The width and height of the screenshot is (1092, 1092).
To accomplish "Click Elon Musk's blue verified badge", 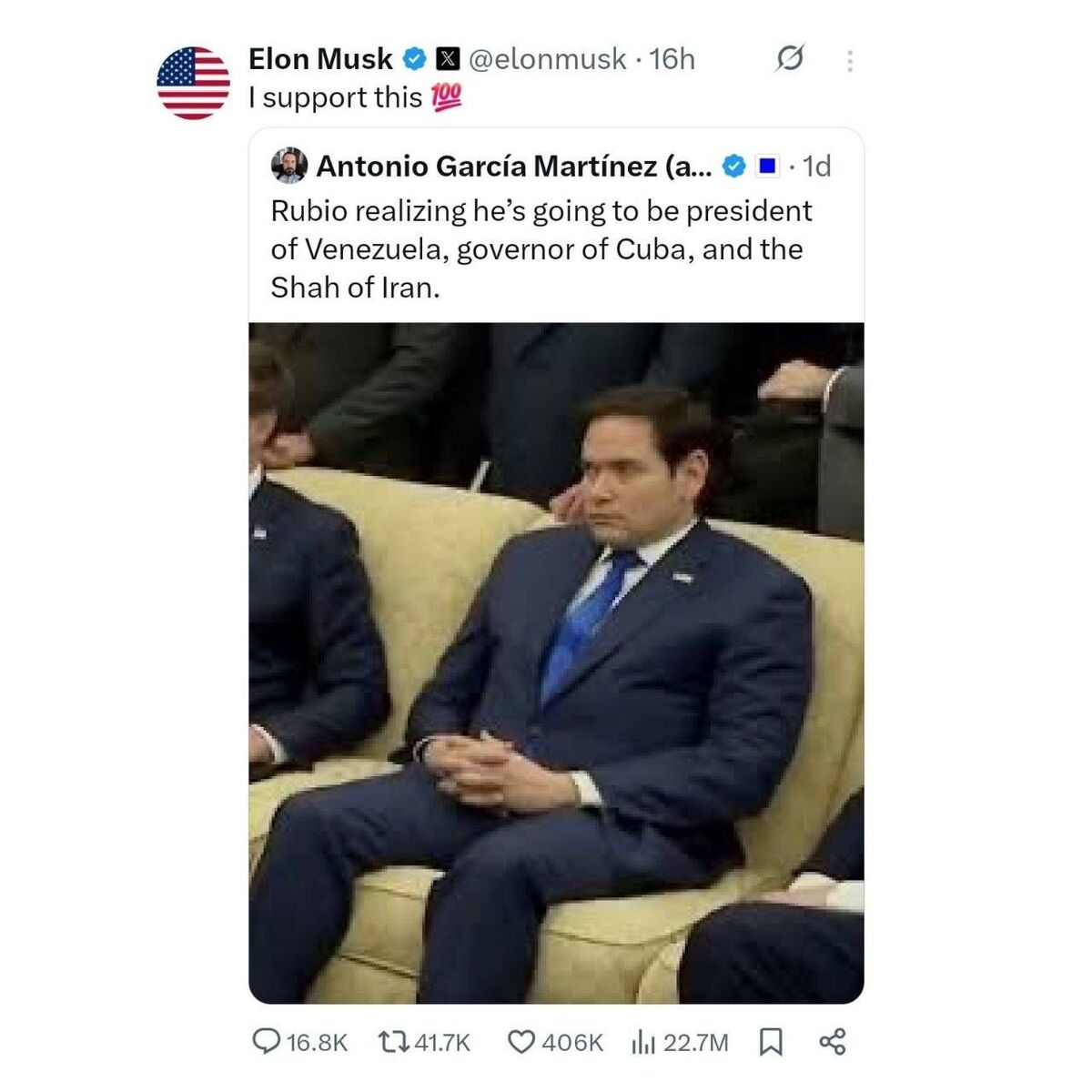I will tap(412, 58).
